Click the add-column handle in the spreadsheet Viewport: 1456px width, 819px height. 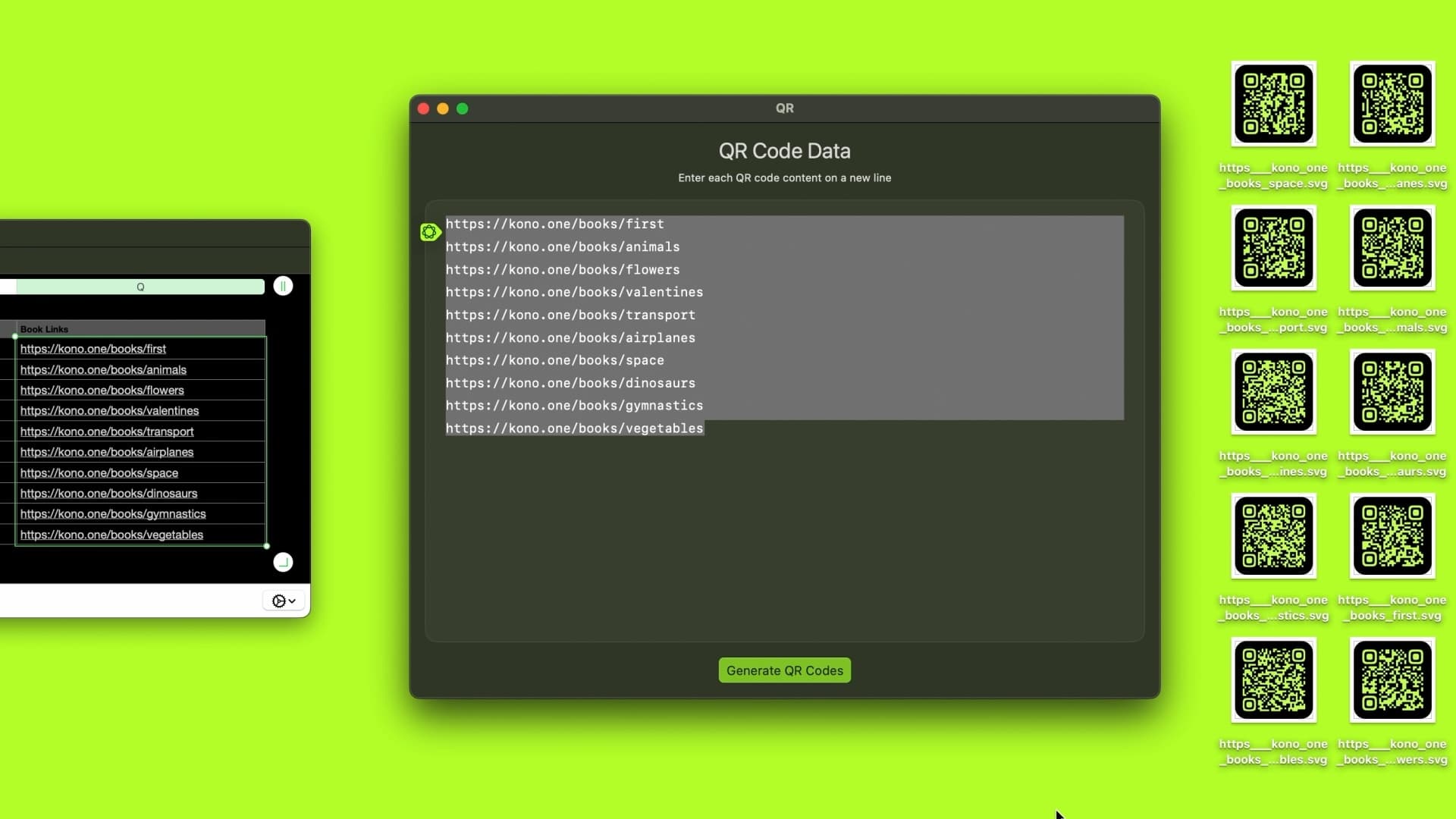click(283, 286)
